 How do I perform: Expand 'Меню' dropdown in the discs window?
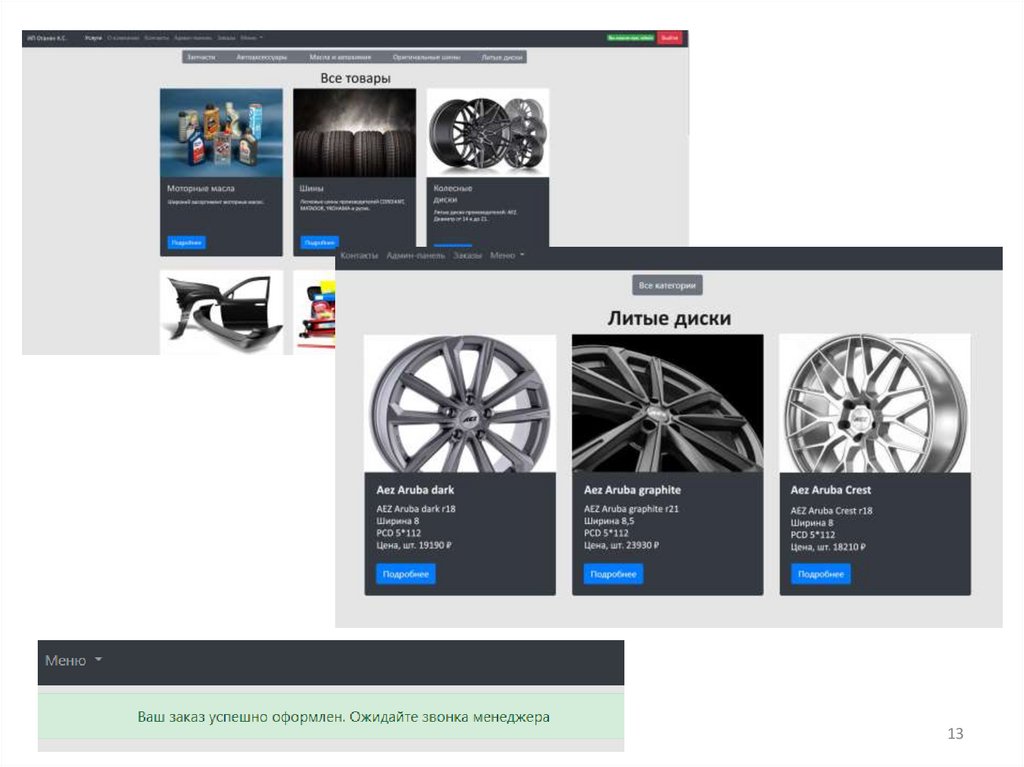[507, 255]
